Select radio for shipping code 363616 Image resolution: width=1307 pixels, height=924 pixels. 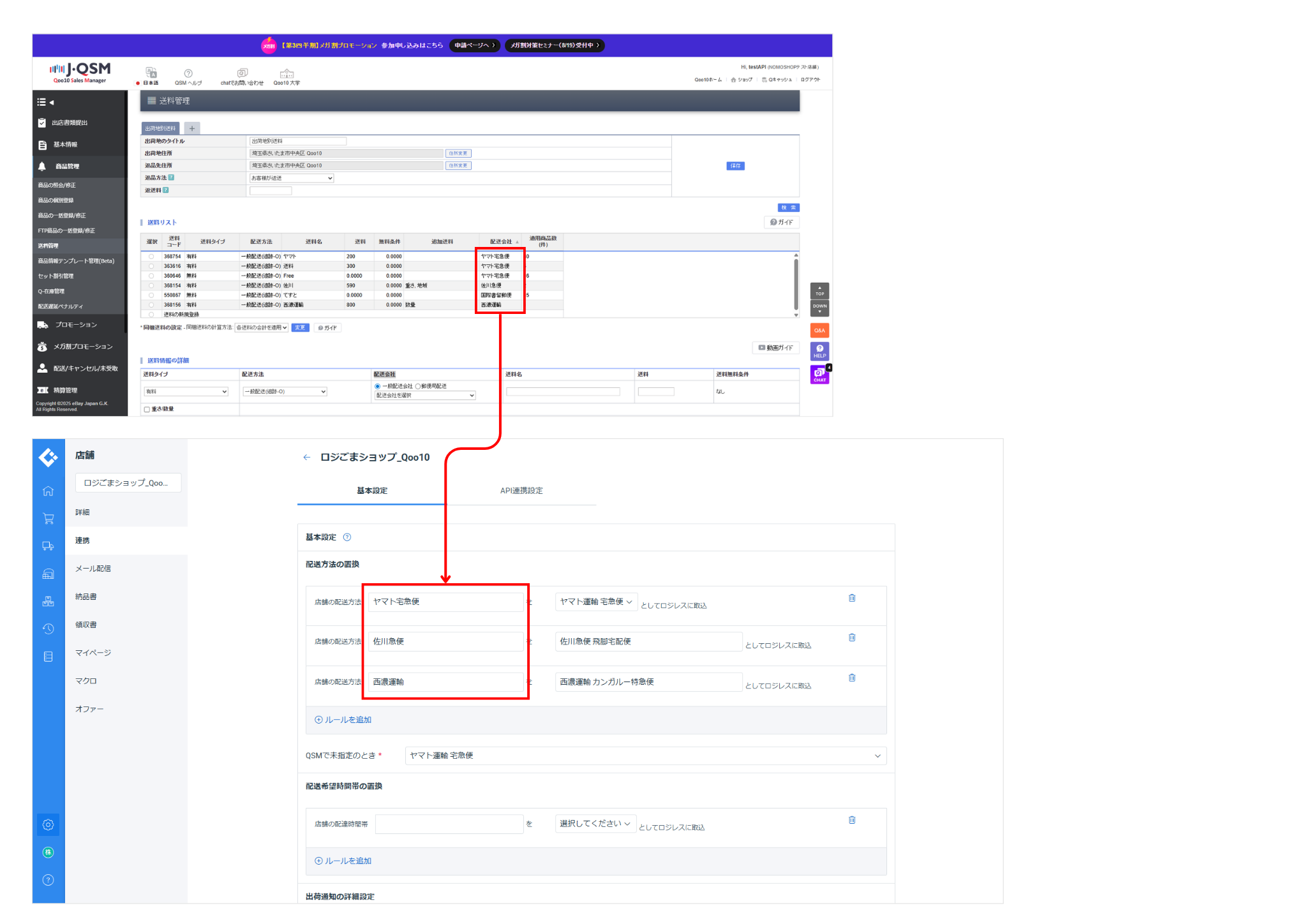(151, 266)
